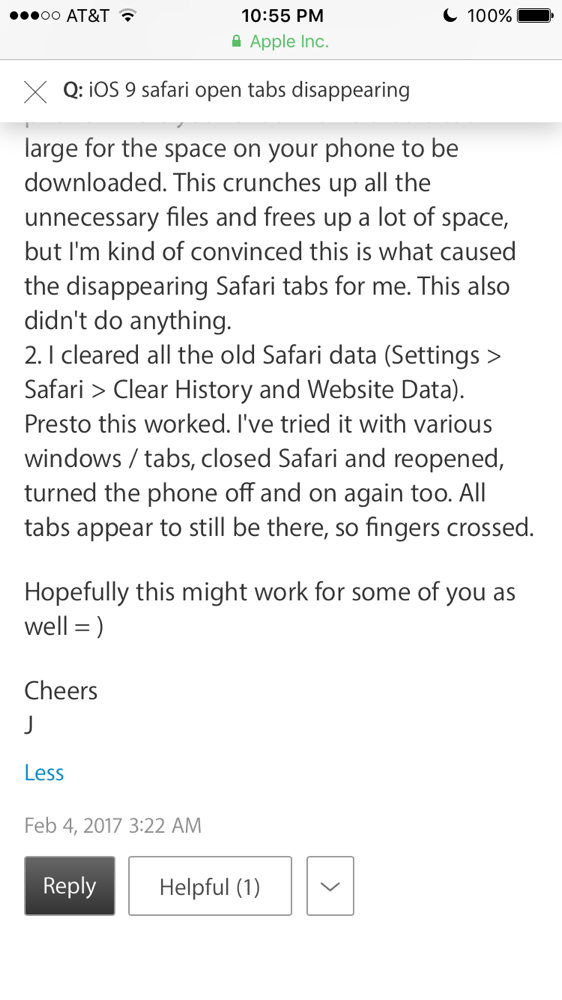Screen dimensions: 562x1000
Task: Expand the chevron dropdown next to Helpful
Action: coord(330,886)
